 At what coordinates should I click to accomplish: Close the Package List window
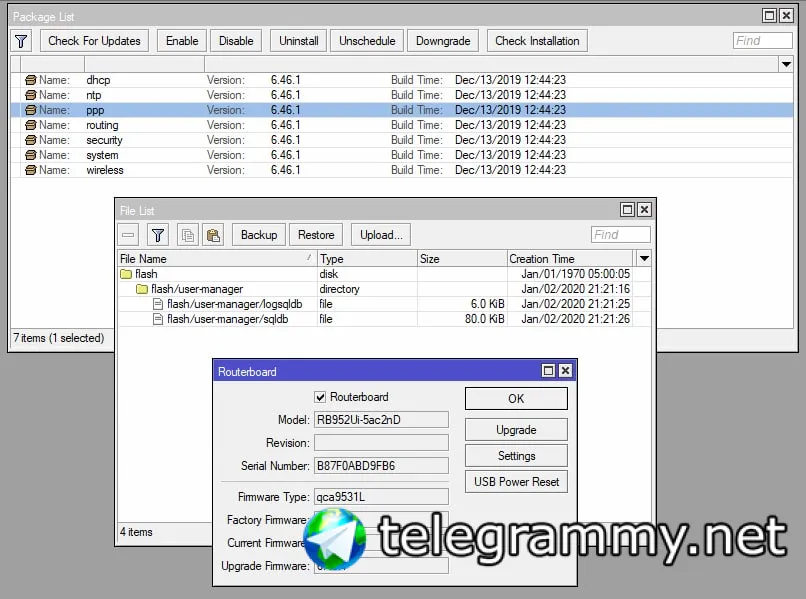pos(786,15)
